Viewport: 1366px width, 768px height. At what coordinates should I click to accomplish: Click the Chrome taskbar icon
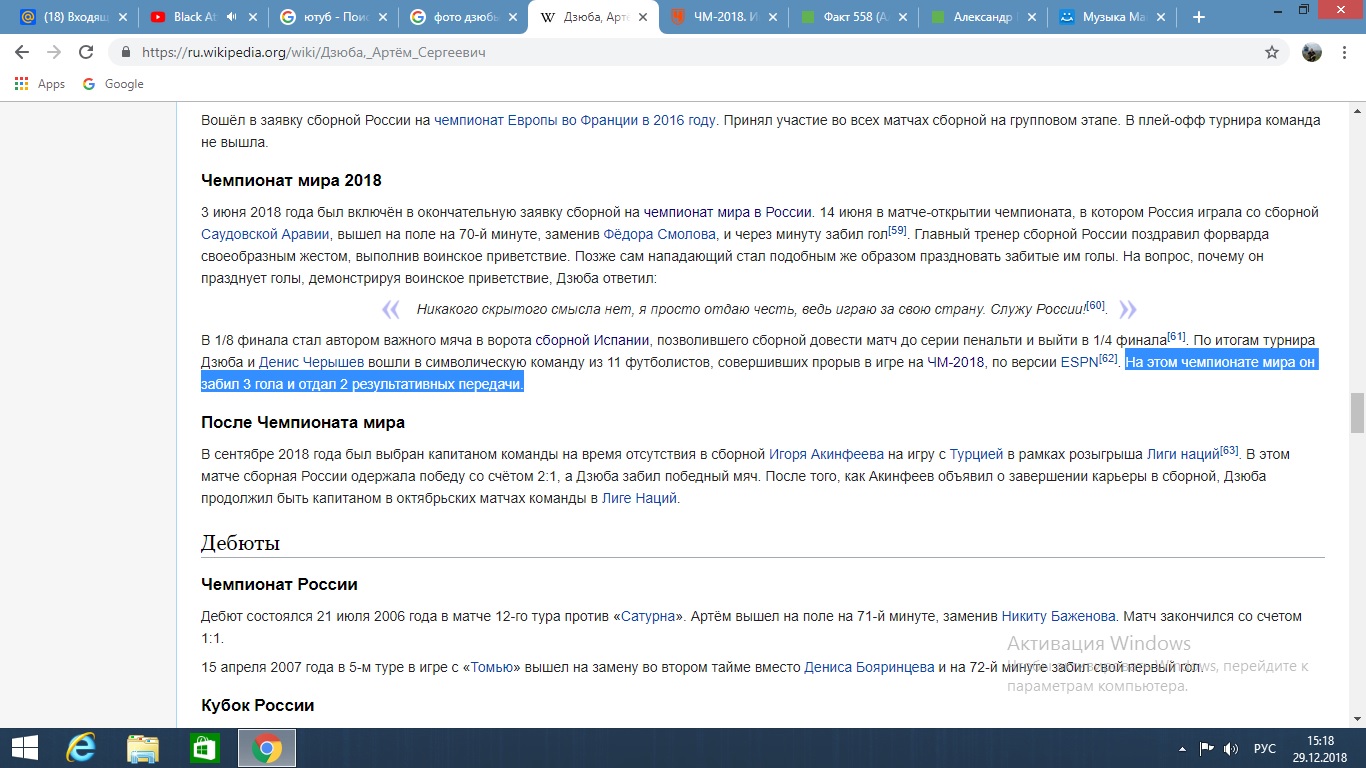(266, 748)
